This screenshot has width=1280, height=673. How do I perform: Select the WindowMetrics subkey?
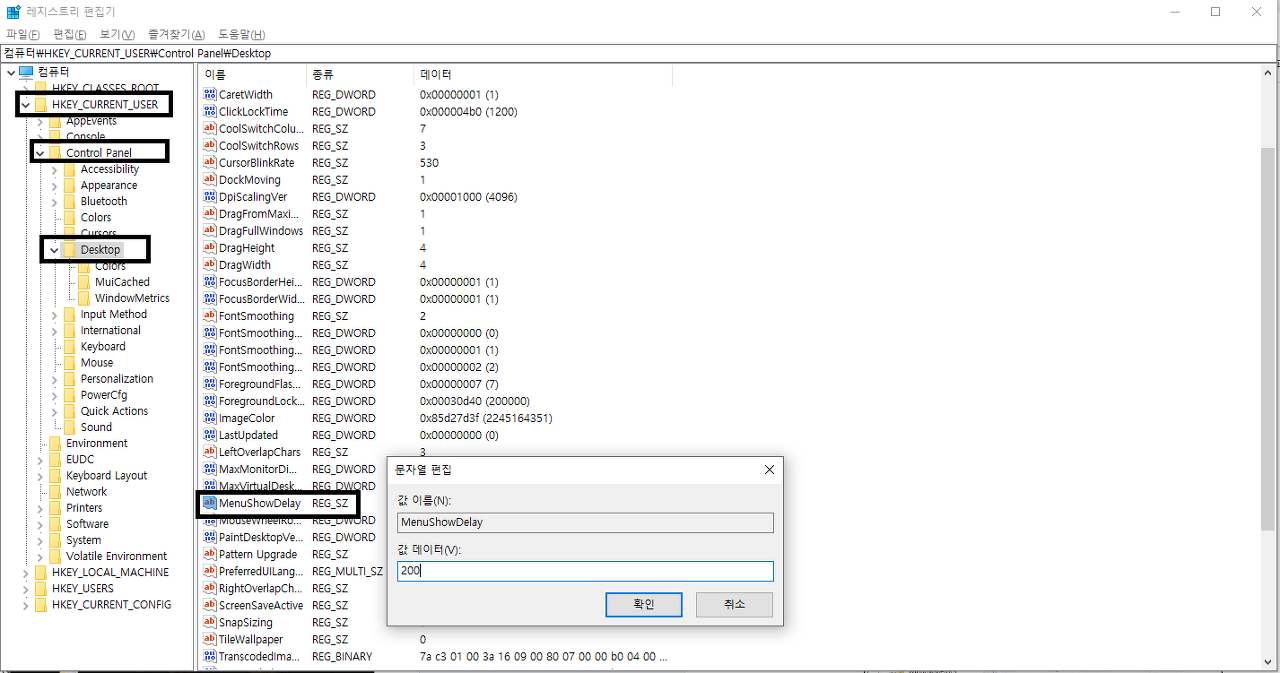click(132, 298)
